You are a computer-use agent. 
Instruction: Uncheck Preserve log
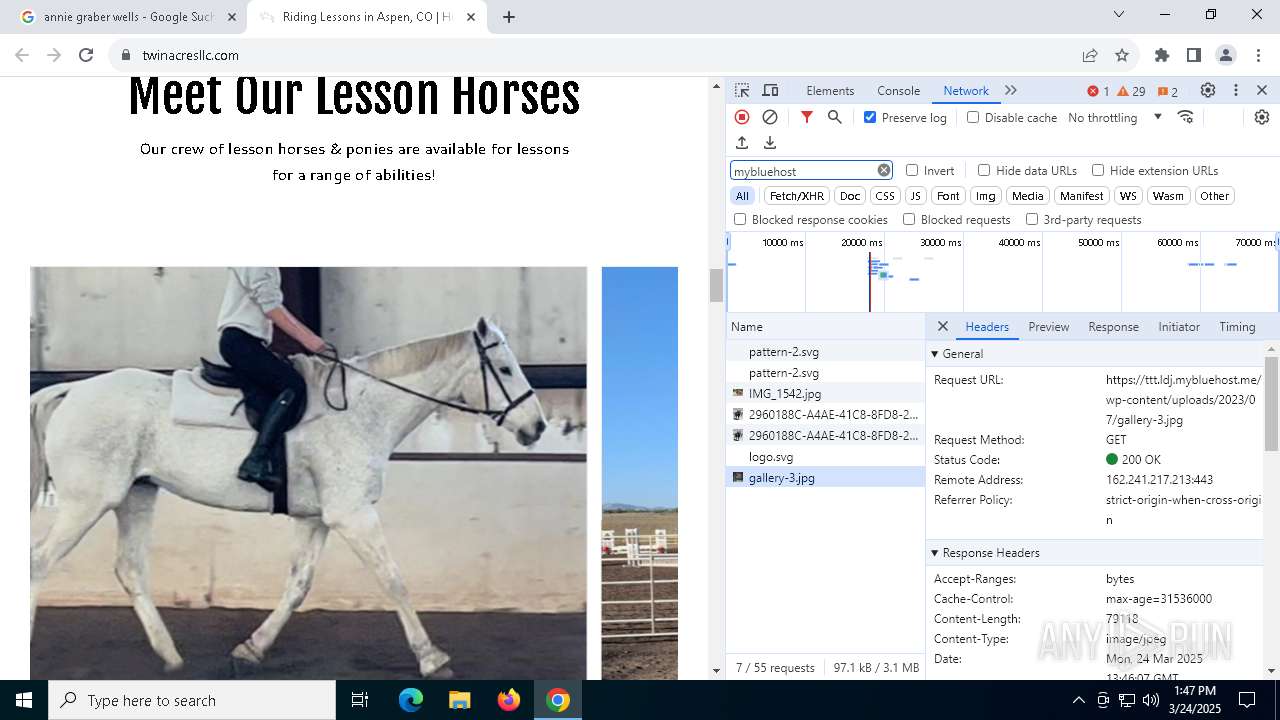tap(870, 117)
